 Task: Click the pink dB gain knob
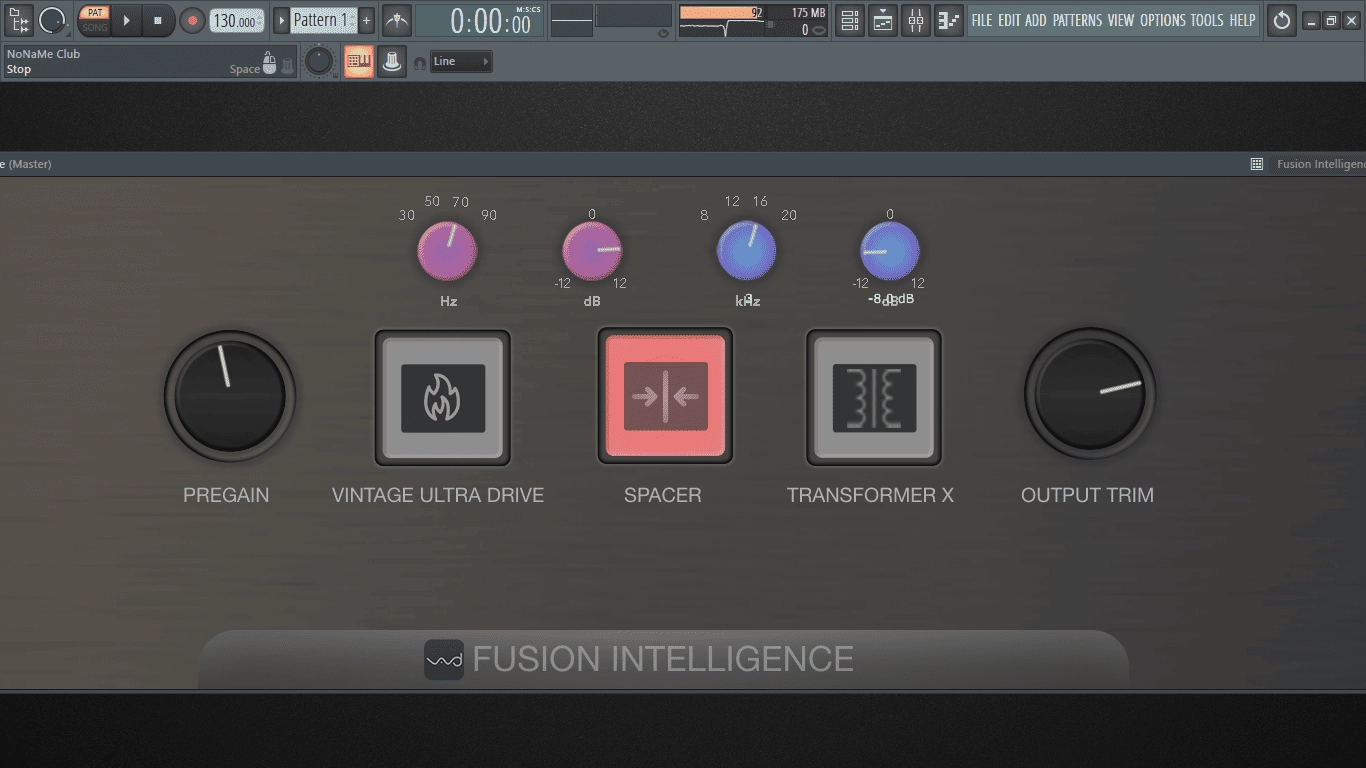(x=592, y=250)
